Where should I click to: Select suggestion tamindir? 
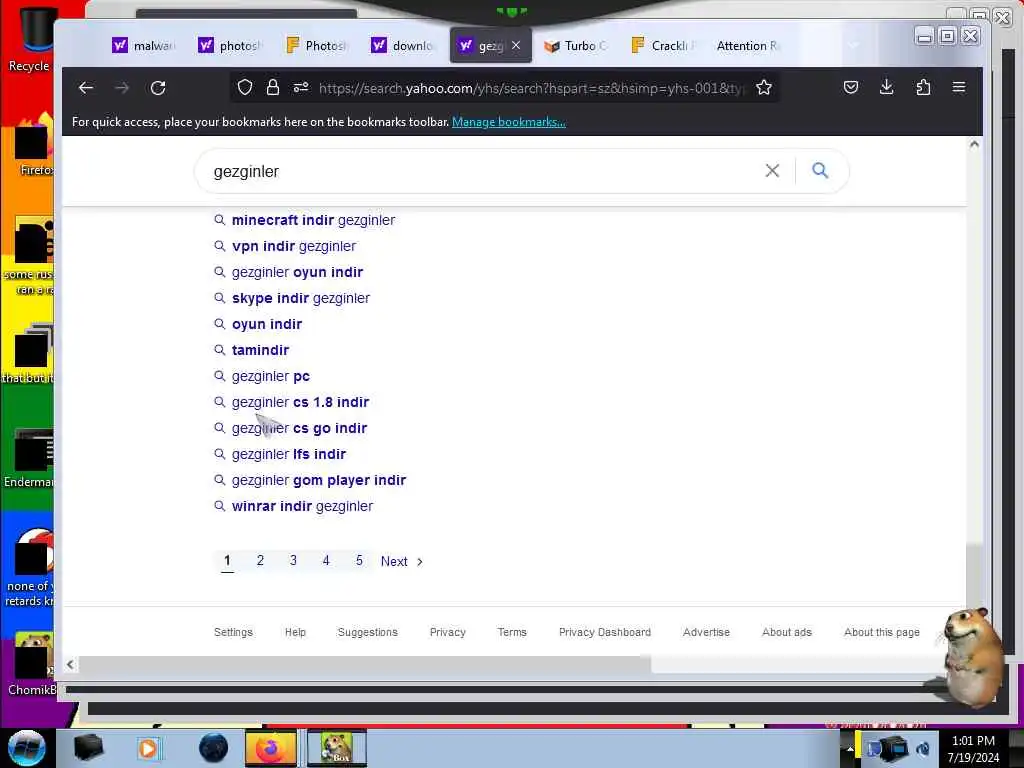tap(260, 350)
